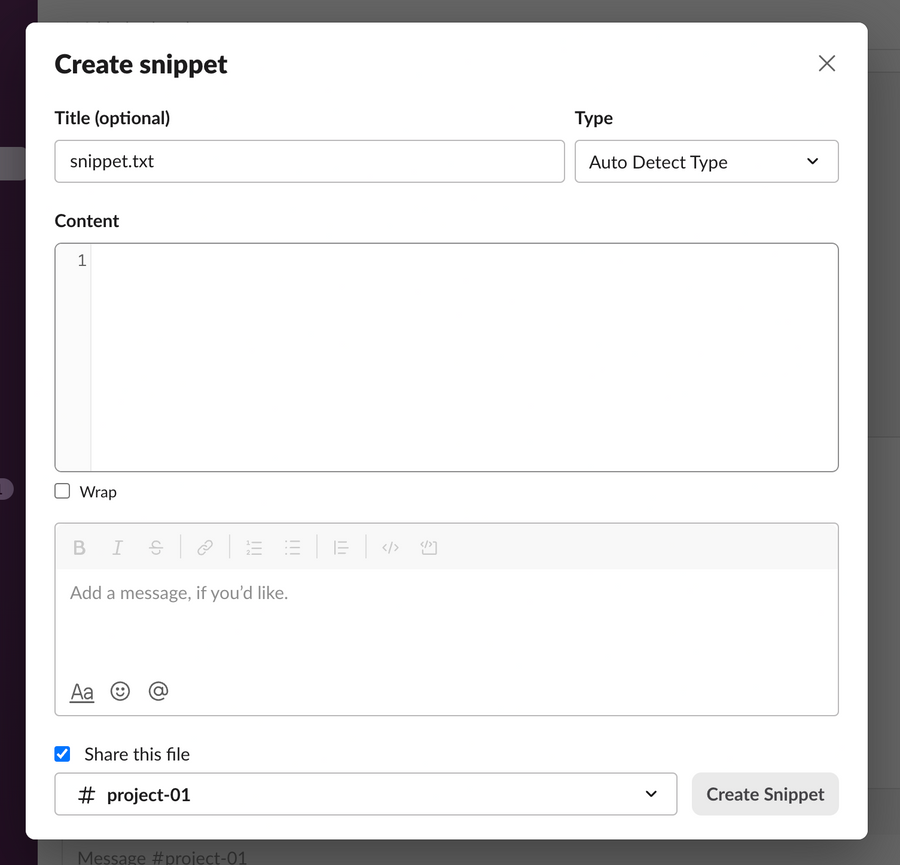The image size is (900, 865).
Task: Enable the Wrap checkbox
Action: pyautogui.click(x=61, y=491)
